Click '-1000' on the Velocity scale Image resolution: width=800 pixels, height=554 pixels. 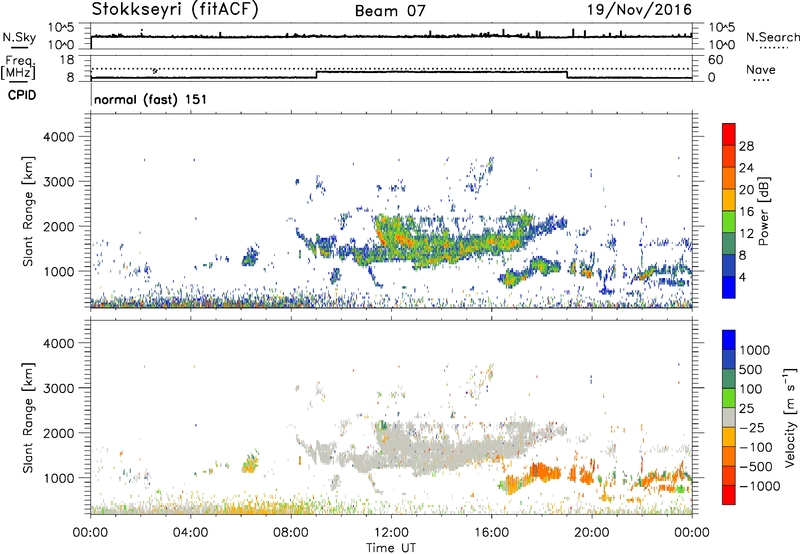[760, 486]
